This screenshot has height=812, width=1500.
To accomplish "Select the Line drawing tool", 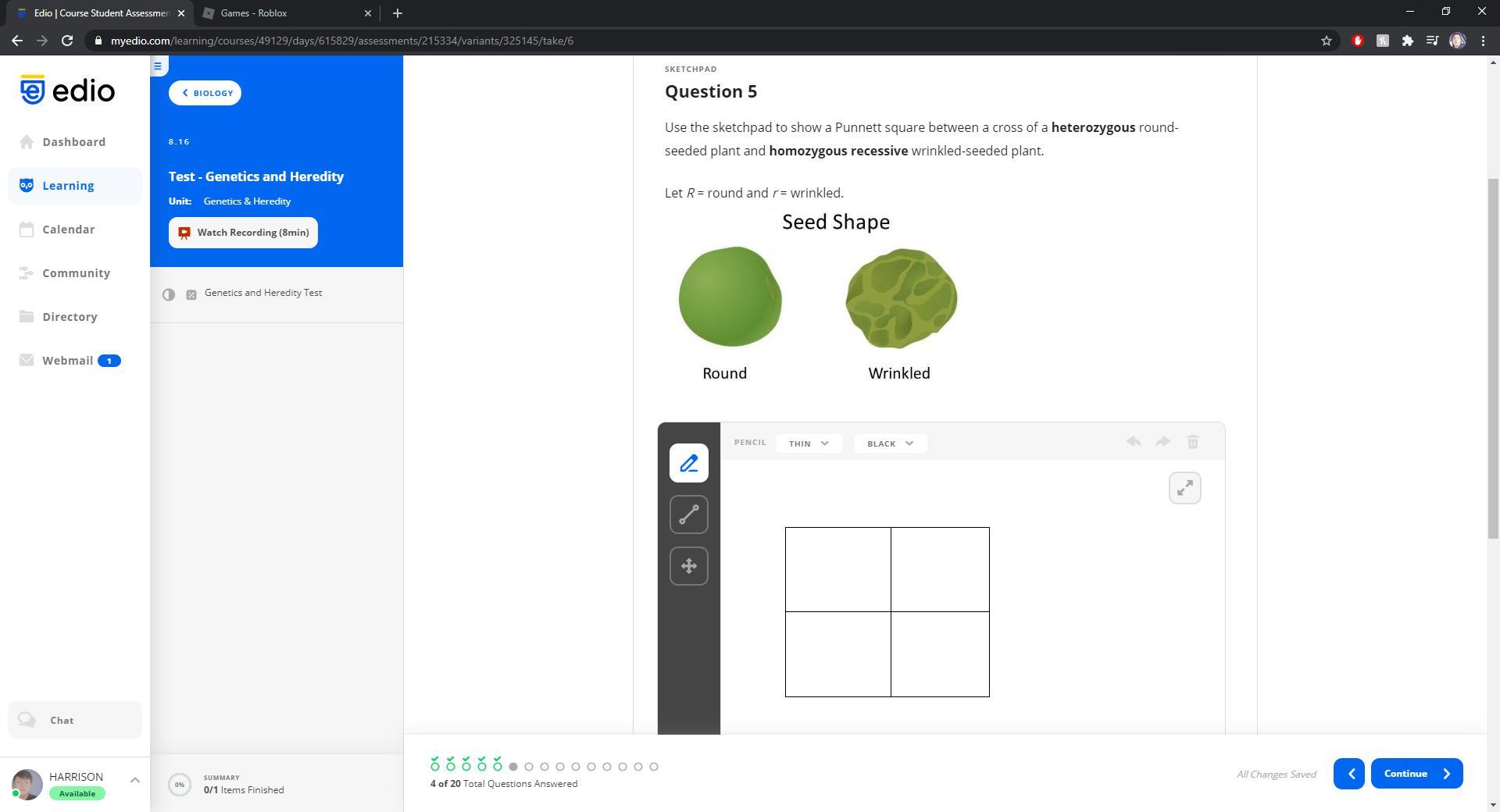I will pos(688,515).
